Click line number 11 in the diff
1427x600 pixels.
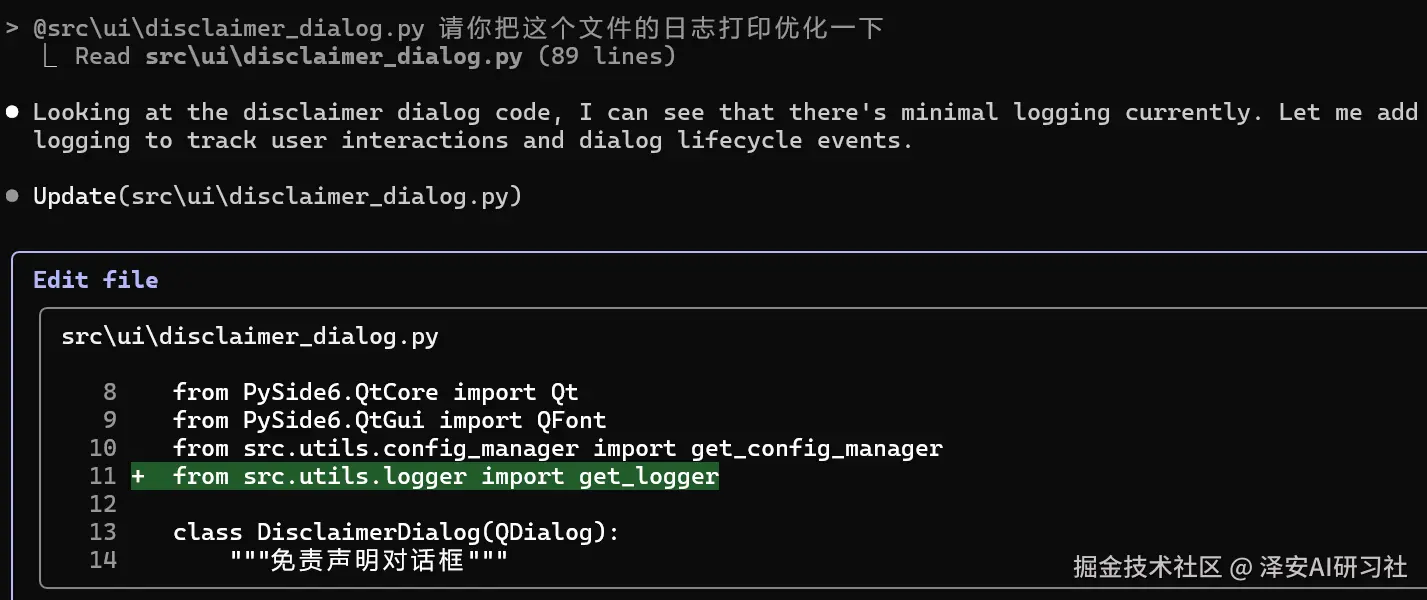pos(103,477)
